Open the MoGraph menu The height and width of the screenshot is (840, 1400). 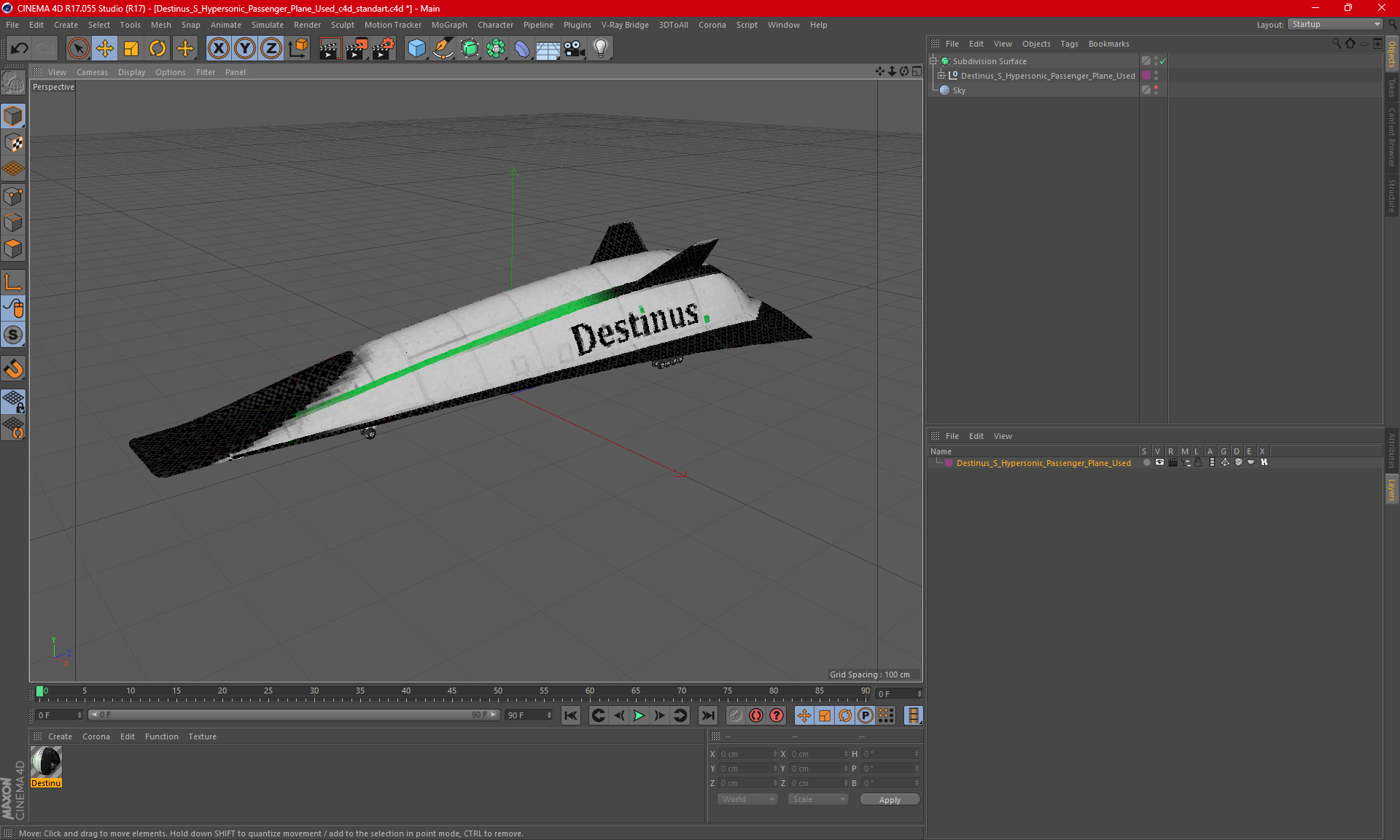pyautogui.click(x=449, y=25)
